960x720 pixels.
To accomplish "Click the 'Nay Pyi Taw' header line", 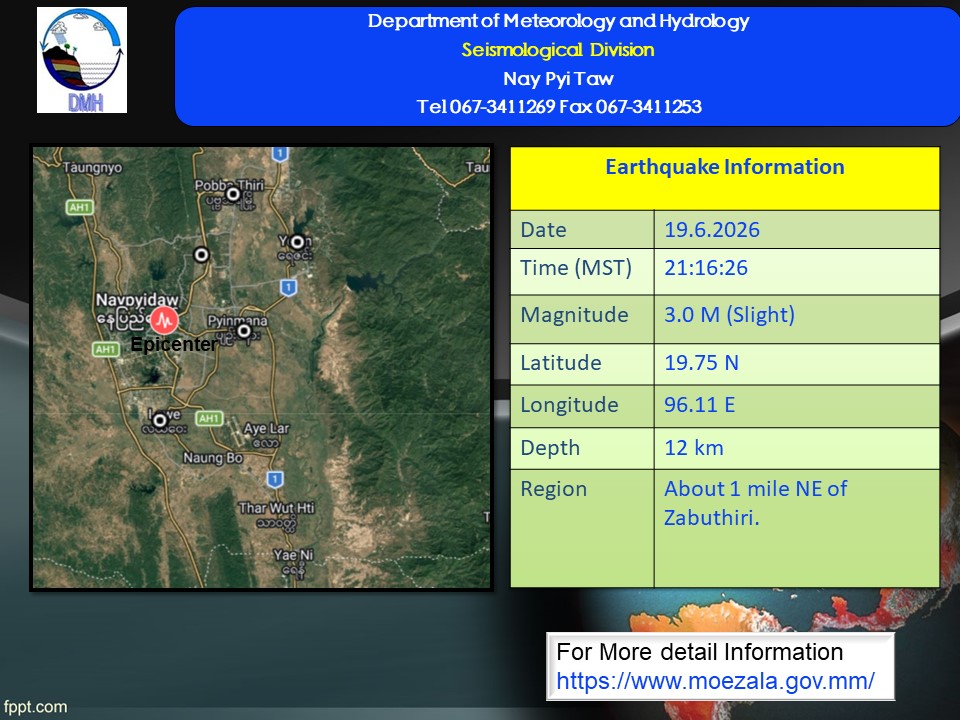I will click(558, 78).
